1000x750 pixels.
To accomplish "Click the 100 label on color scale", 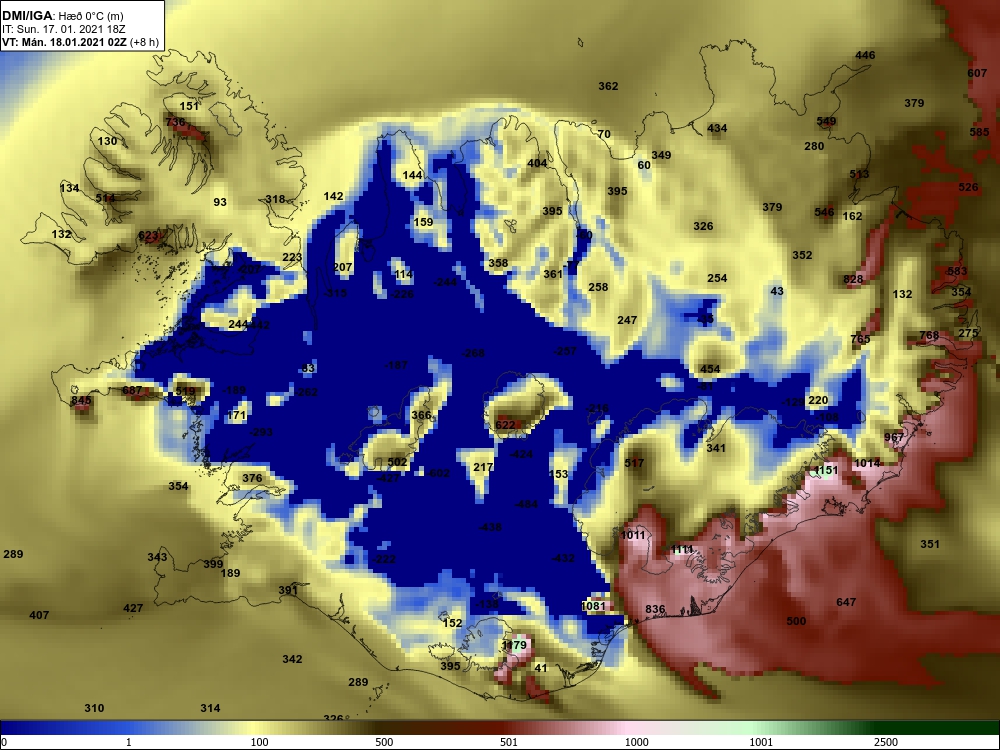I will click(259, 742).
